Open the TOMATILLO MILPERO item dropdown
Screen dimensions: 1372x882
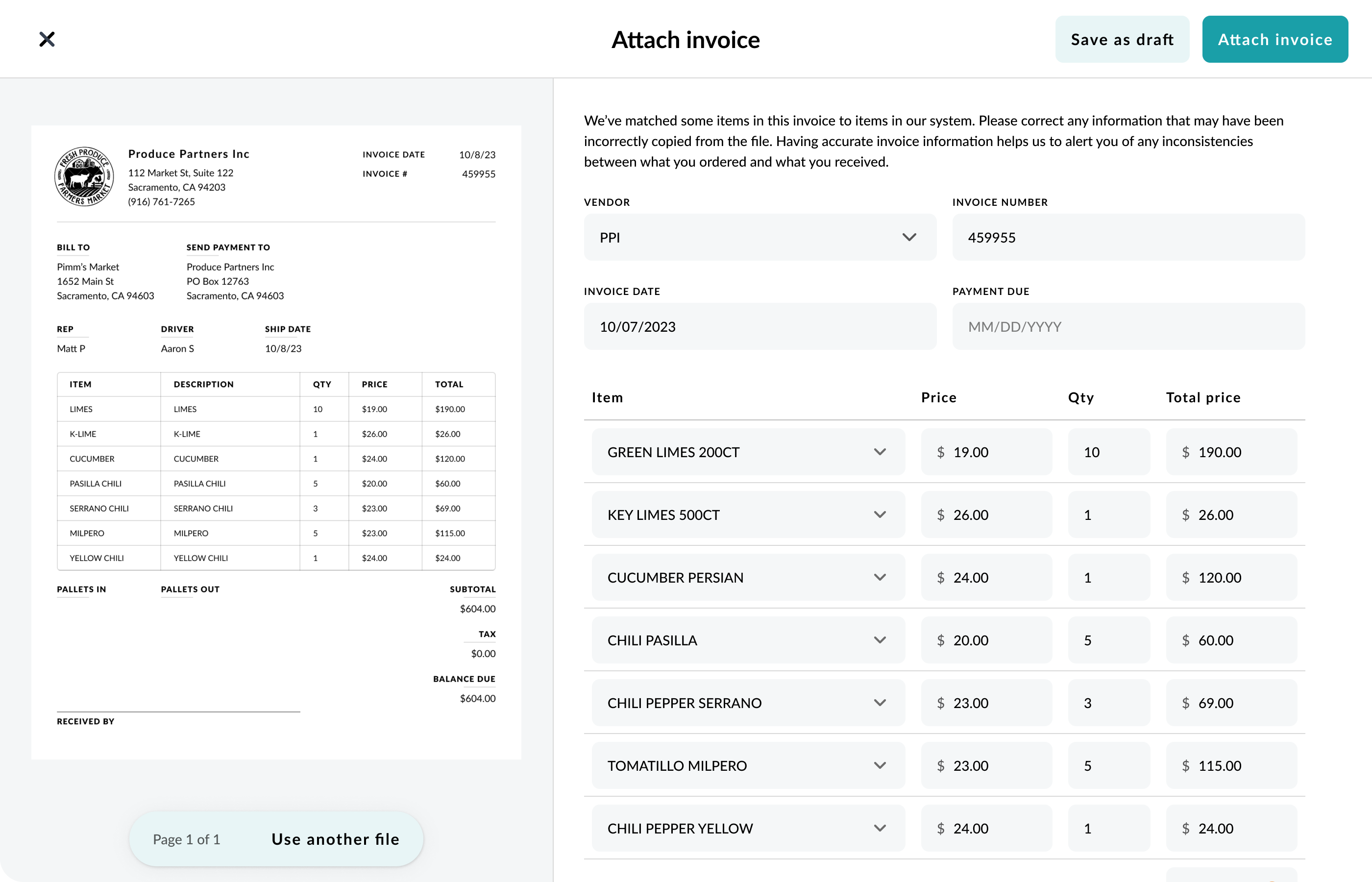point(880,765)
